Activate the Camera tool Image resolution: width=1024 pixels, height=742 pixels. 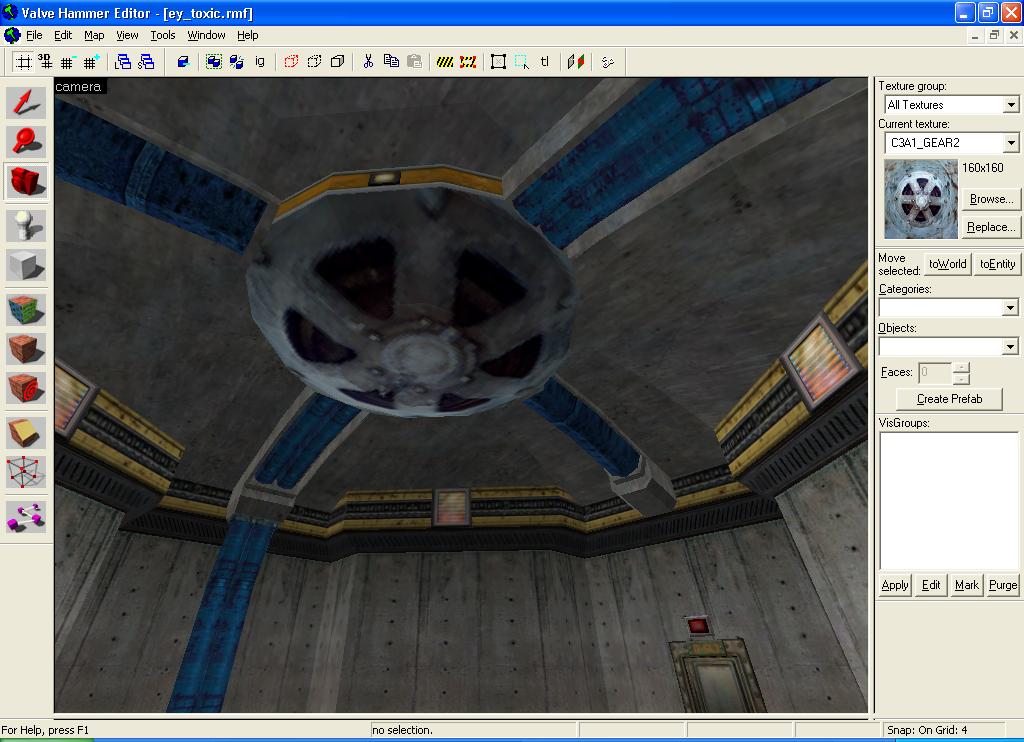pos(26,182)
